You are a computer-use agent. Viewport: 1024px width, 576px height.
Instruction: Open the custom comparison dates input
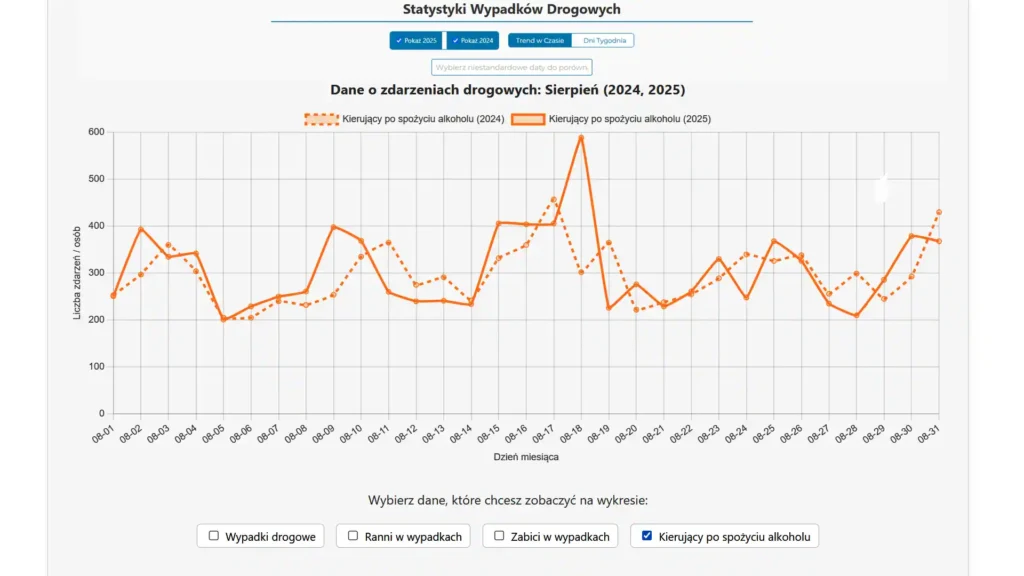pyautogui.click(x=511, y=67)
